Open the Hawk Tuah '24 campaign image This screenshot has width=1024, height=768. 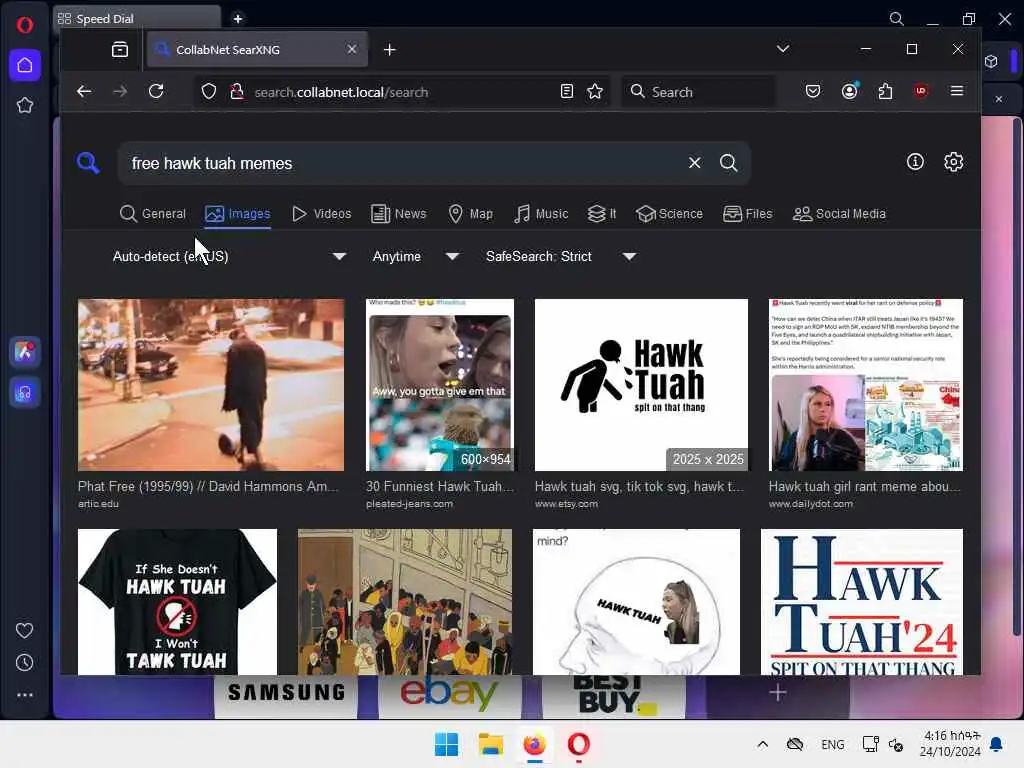pos(862,601)
